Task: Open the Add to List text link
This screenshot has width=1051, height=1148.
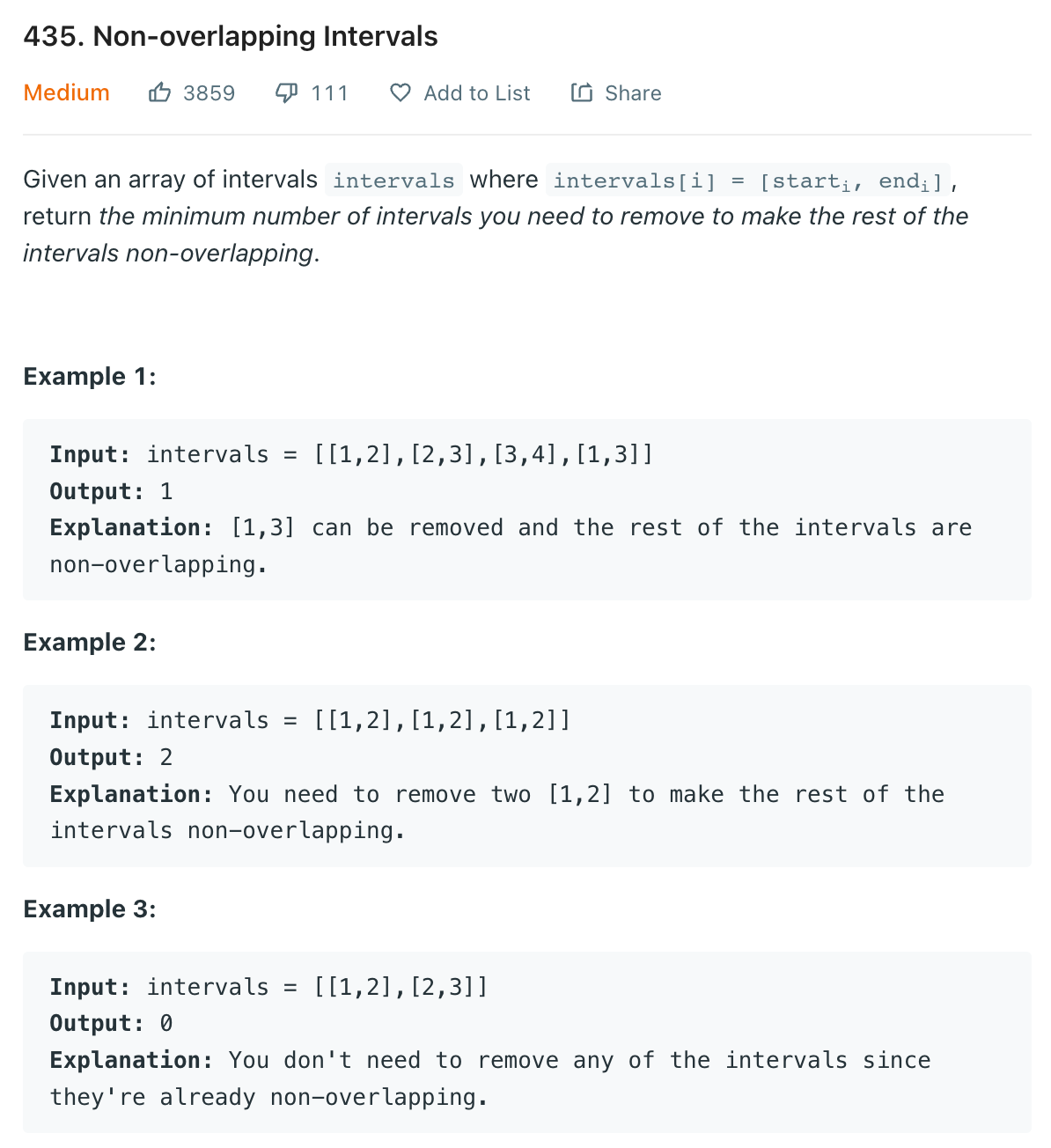Action: point(477,93)
